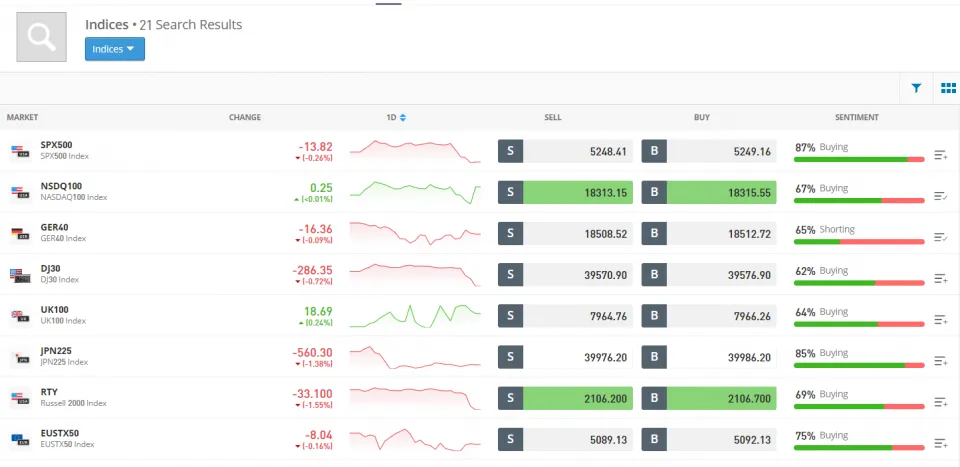Click the -13.82 SPX500 change value
The image size is (960, 467).
tap(315, 146)
